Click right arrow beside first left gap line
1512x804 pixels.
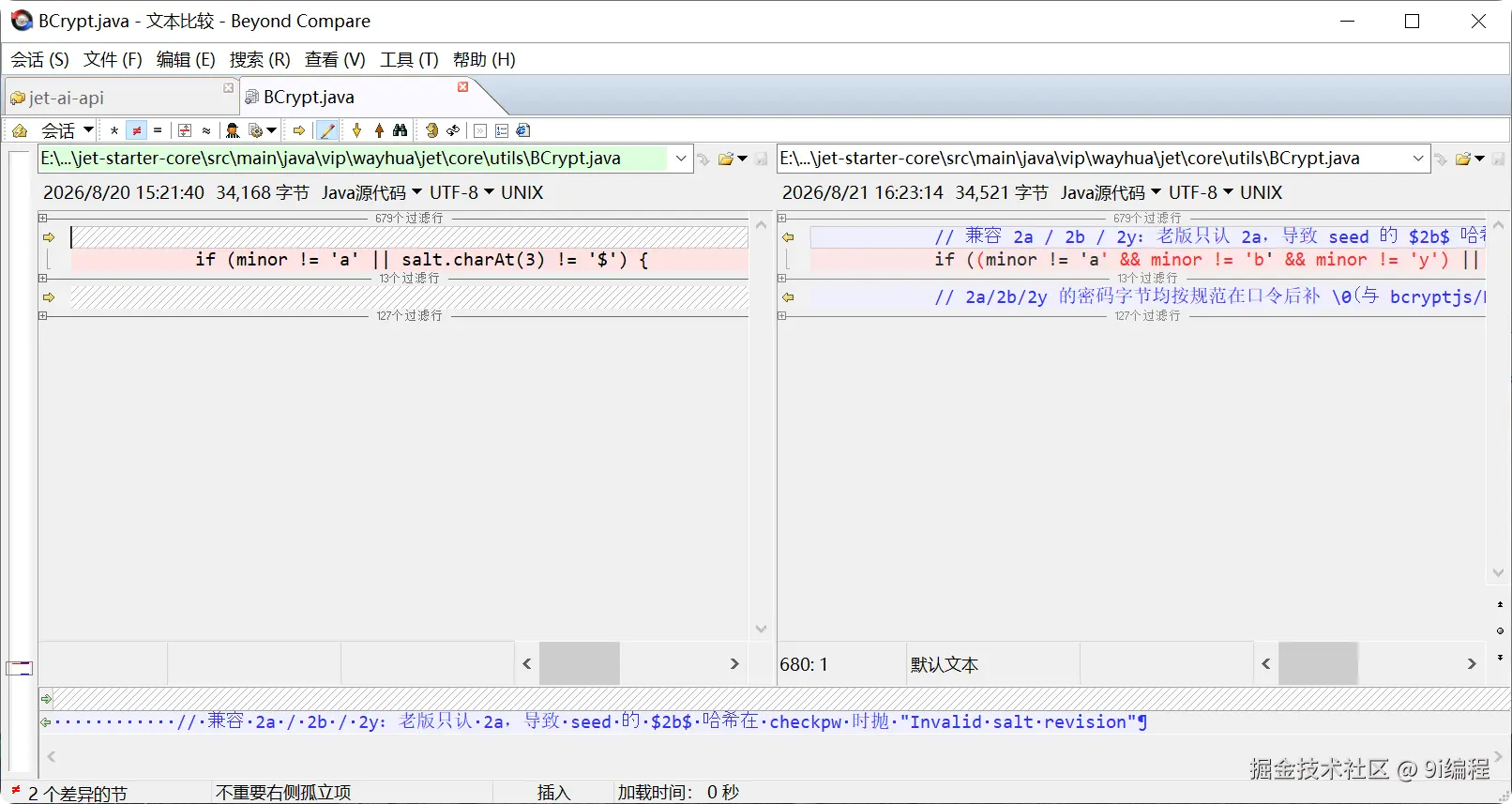pos(49,237)
